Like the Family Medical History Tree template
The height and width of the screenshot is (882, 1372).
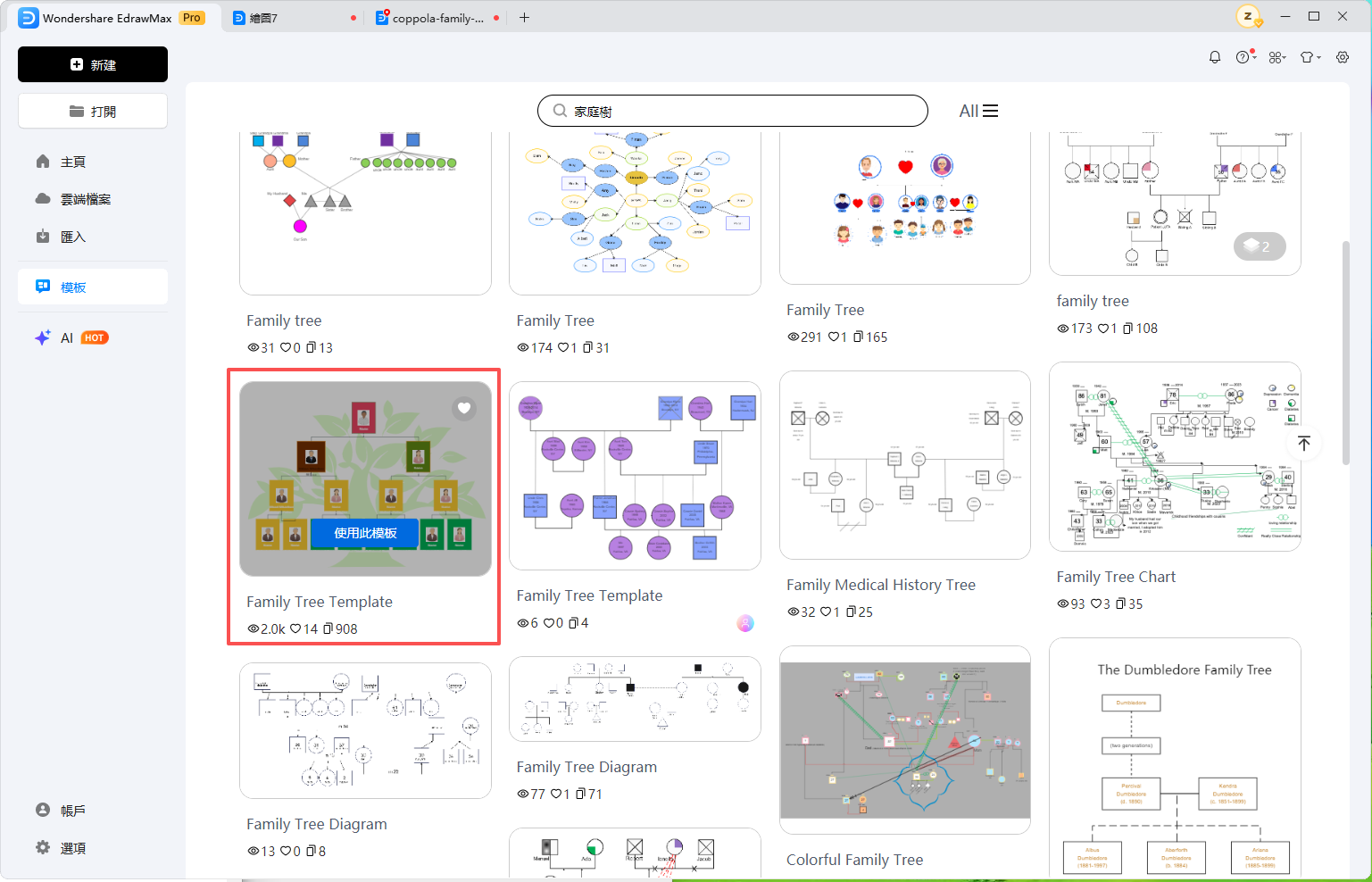click(826, 612)
